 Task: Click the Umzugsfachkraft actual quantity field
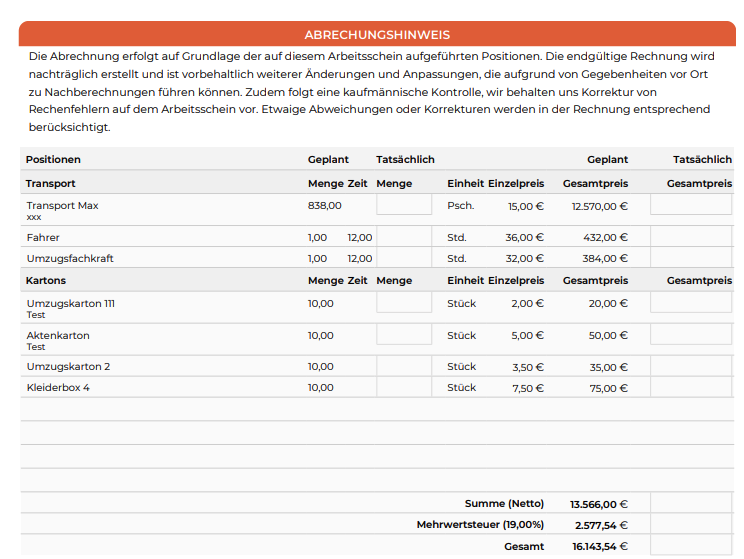coord(404,257)
